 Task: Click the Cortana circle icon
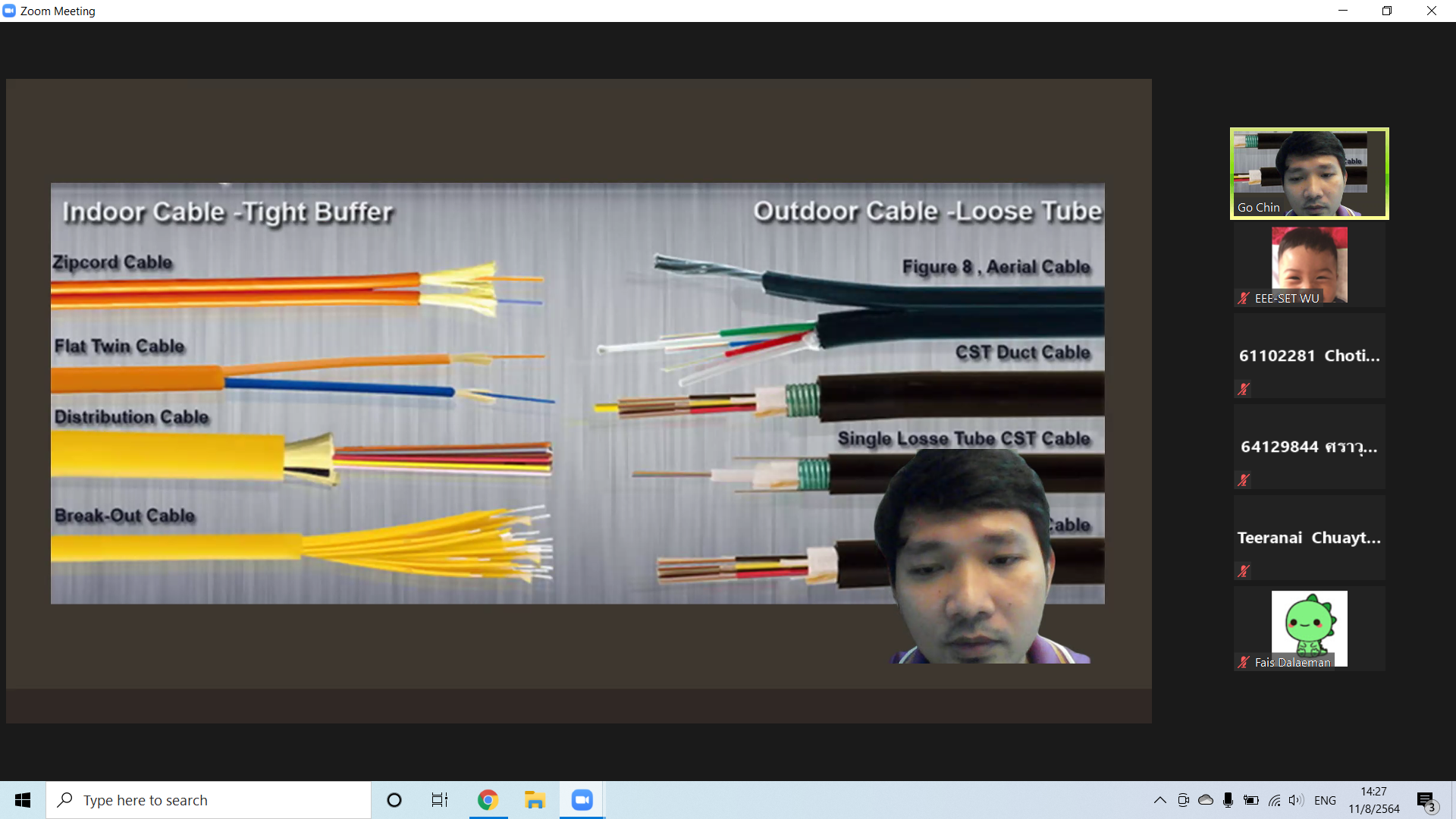394,800
